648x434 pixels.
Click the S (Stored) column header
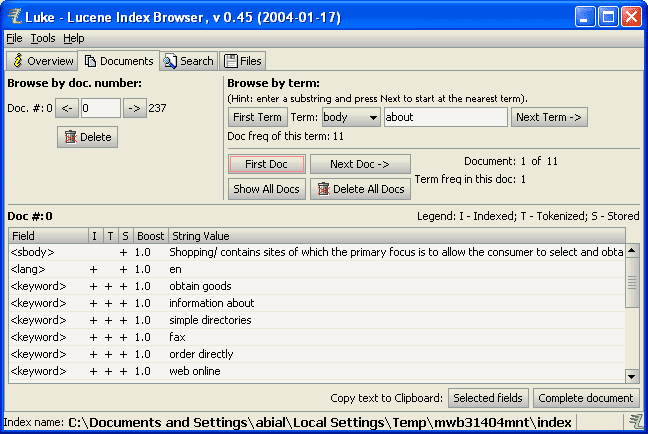(126, 236)
